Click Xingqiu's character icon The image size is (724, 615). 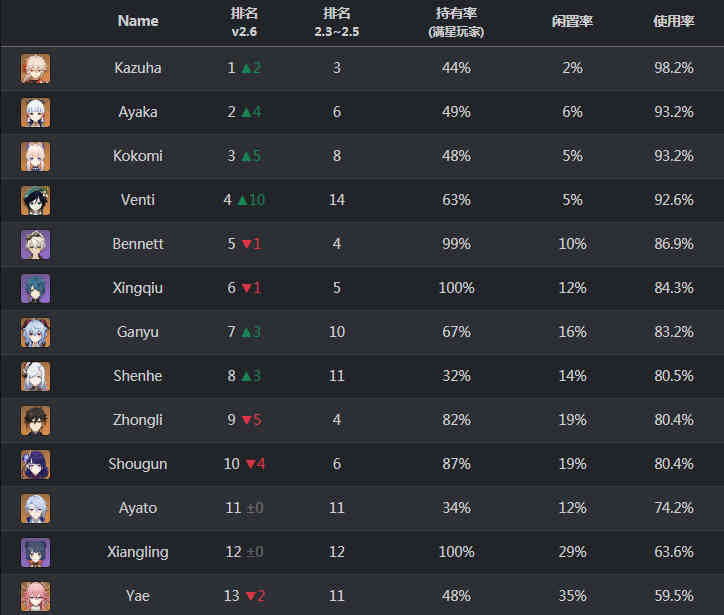pos(35,288)
